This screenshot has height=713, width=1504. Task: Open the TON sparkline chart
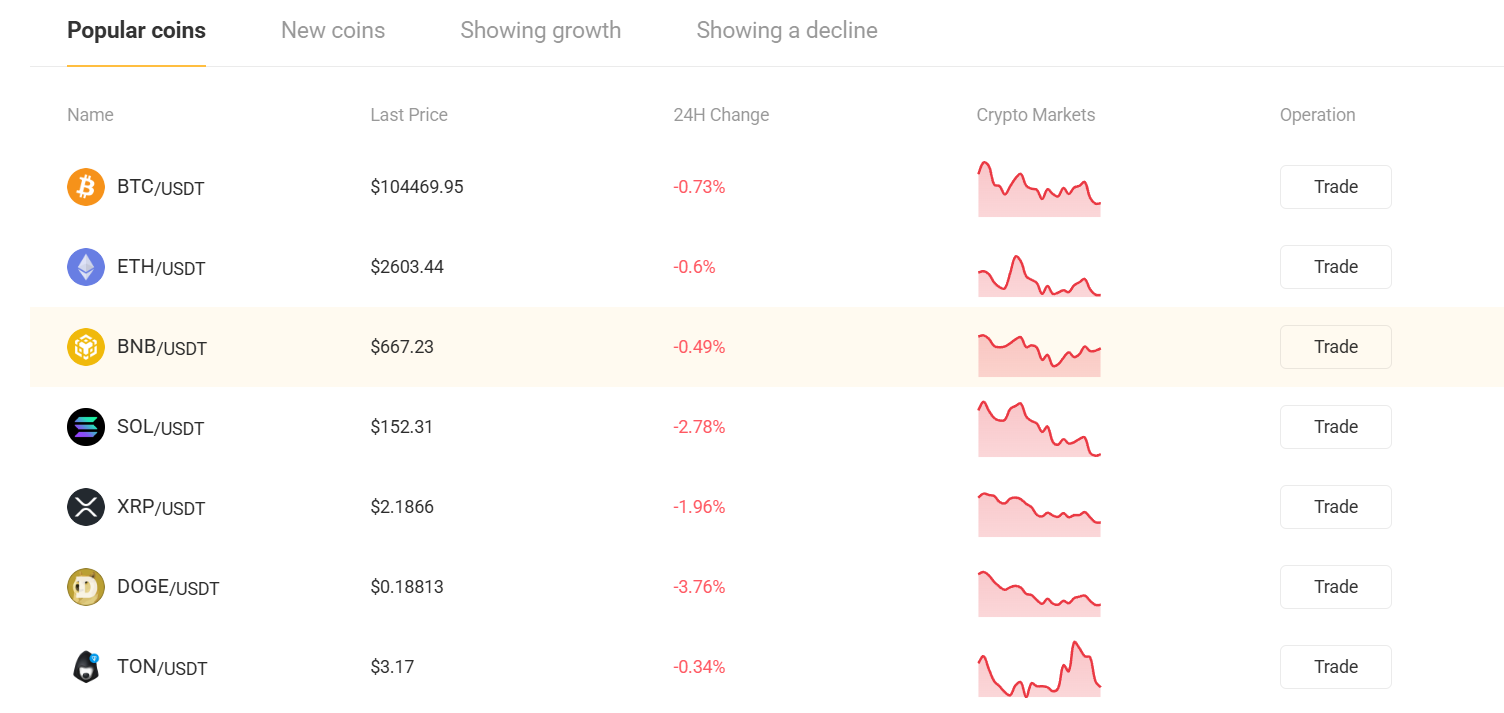[1039, 669]
